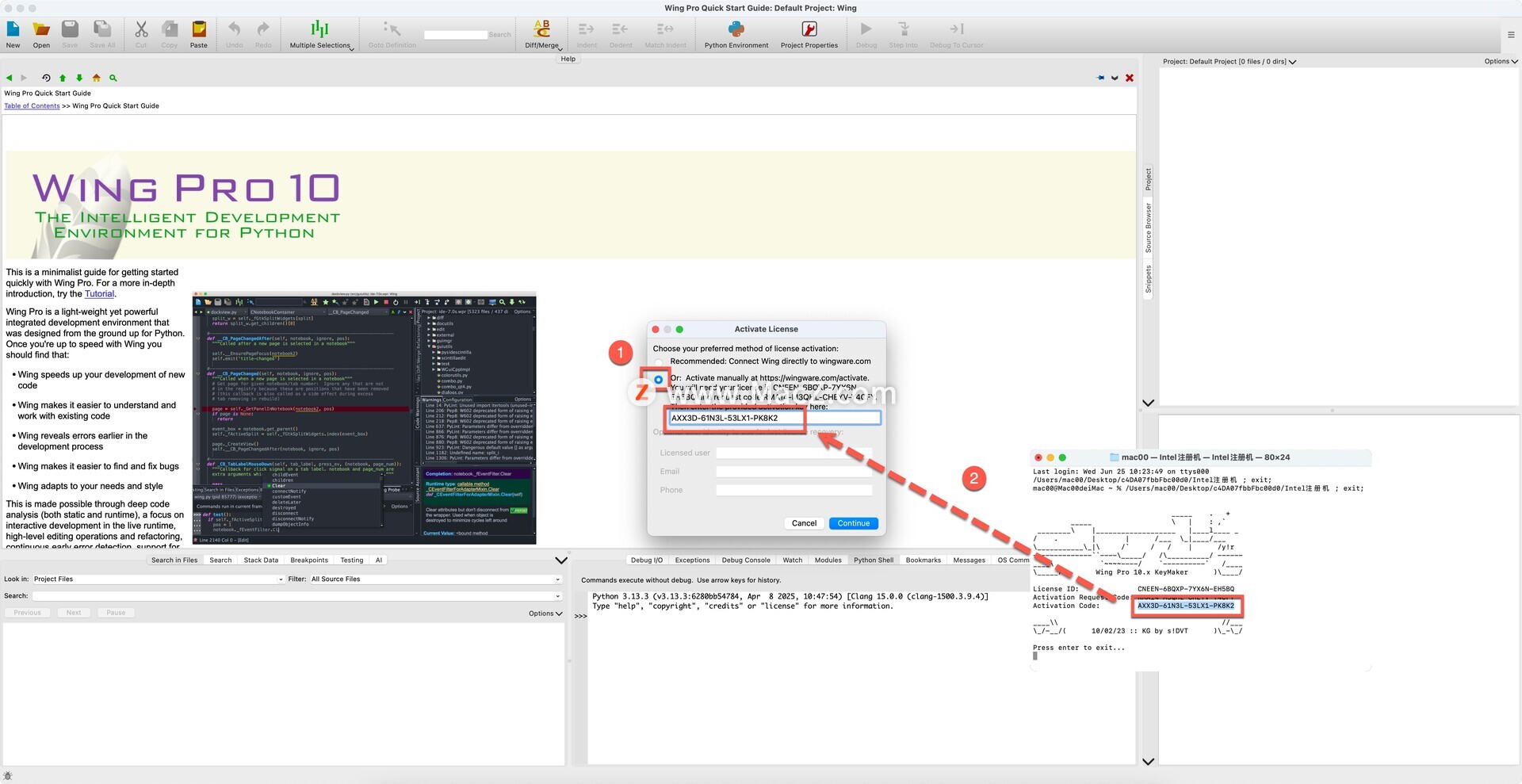The width and height of the screenshot is (1522, 784).
Task: Open the search panel Options dropdown
Action: (x=545, y=614)
